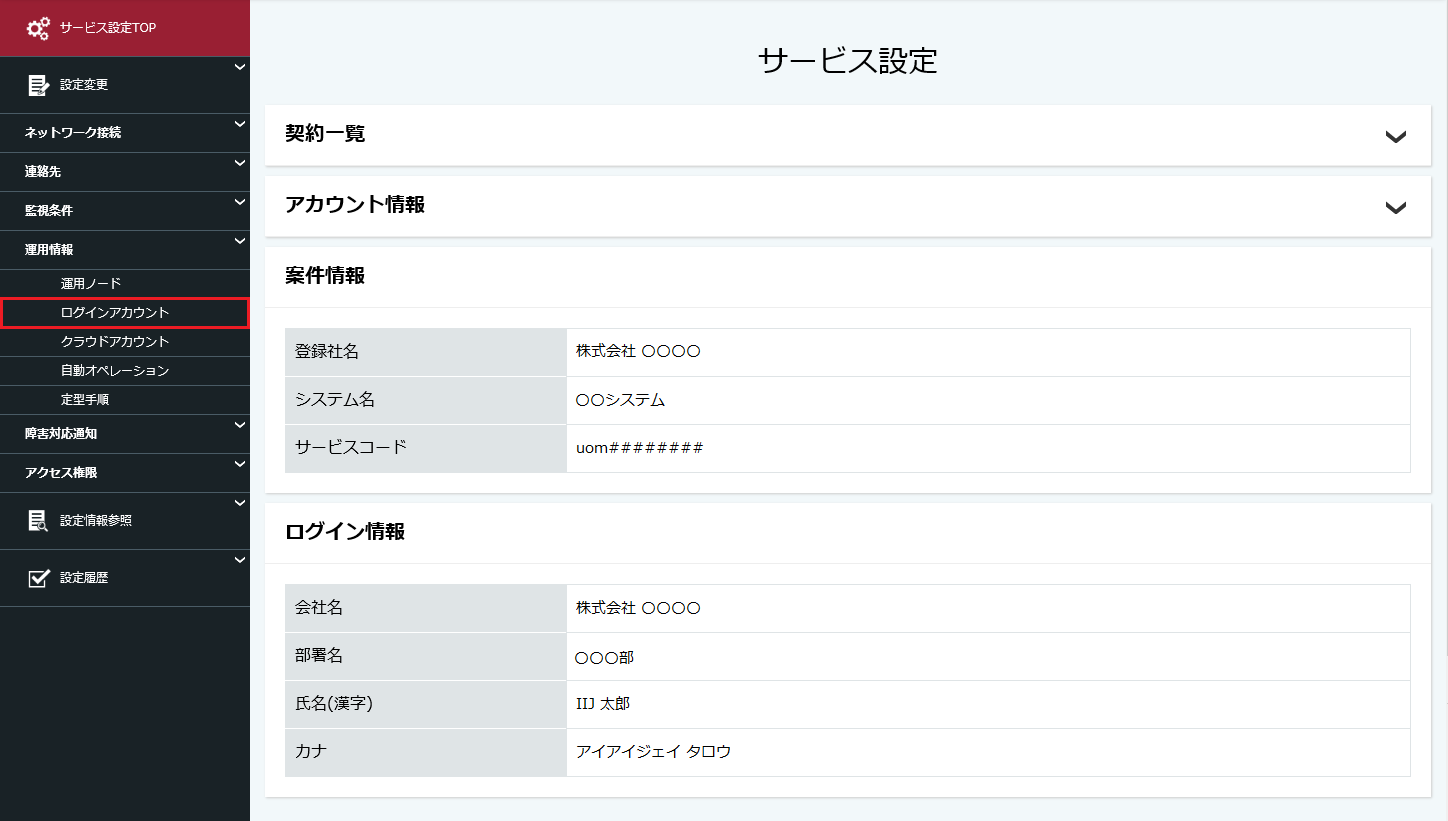This screenshot has width=1448, height=821.
Task: Click the ログイン情報 section heading
Action: pyautogui.click(x=345, y=532)
